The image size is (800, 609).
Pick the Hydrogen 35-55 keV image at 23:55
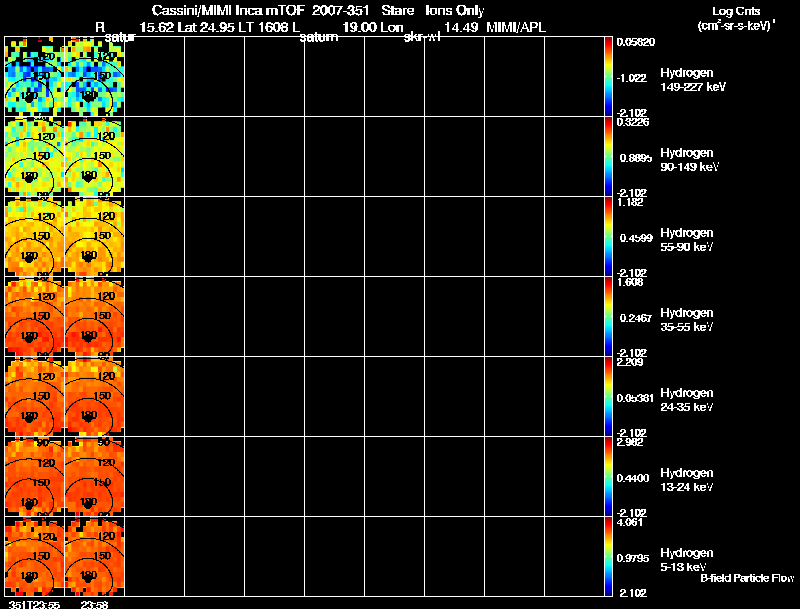click(x=34, y=316)
